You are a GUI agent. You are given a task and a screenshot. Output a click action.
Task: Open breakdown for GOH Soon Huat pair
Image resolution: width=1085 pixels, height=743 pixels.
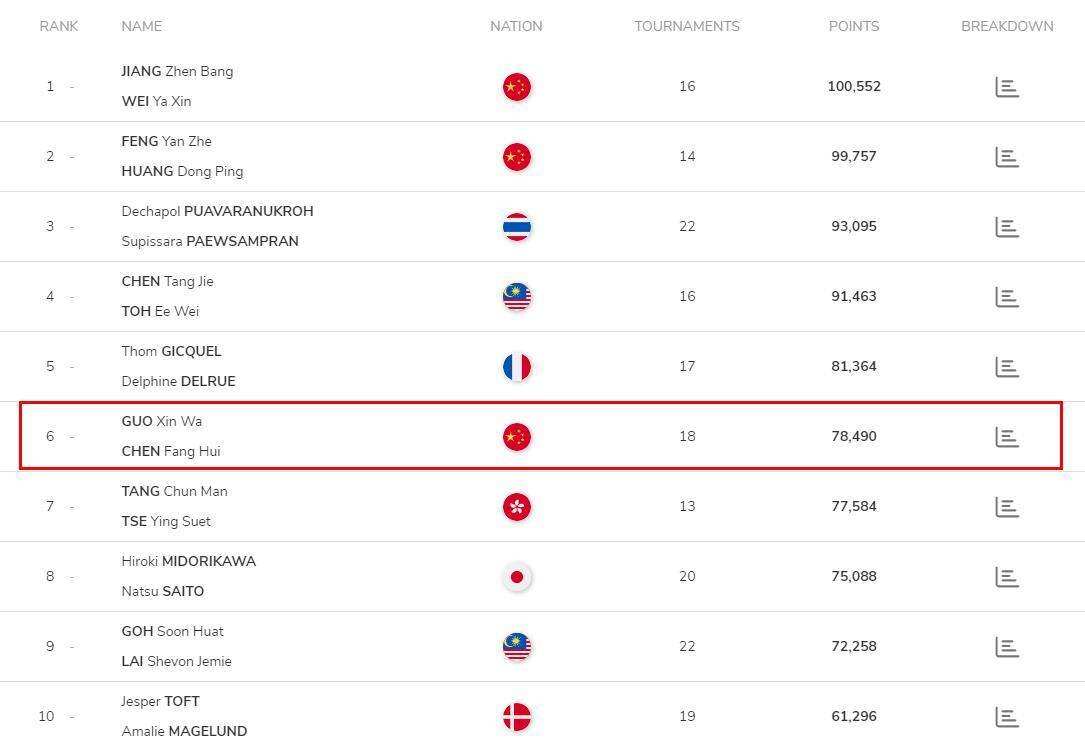pos(1007,647)
